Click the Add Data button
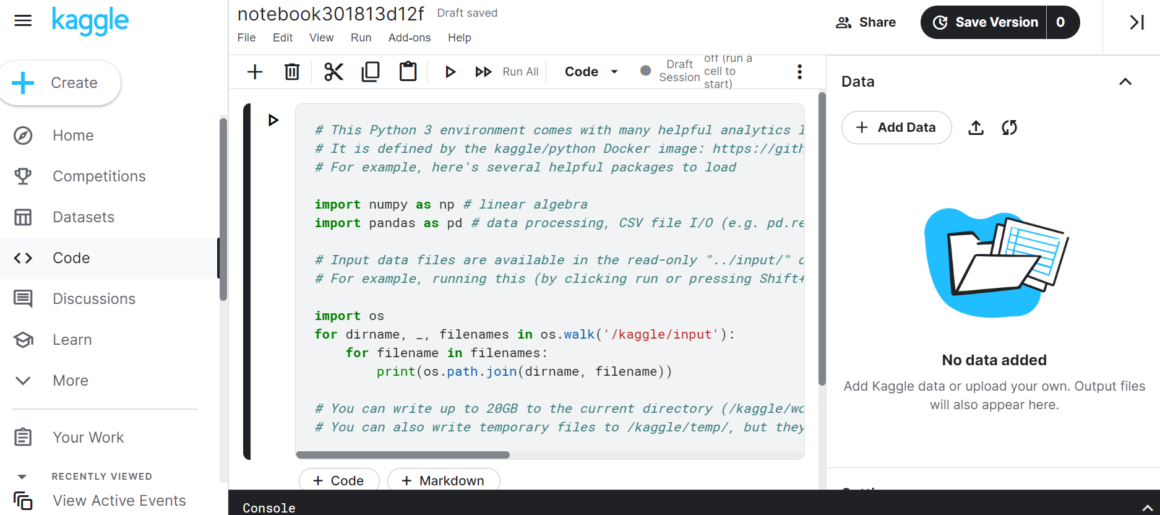The height and width of the screenshot is (515, 1160). (896, 128)
